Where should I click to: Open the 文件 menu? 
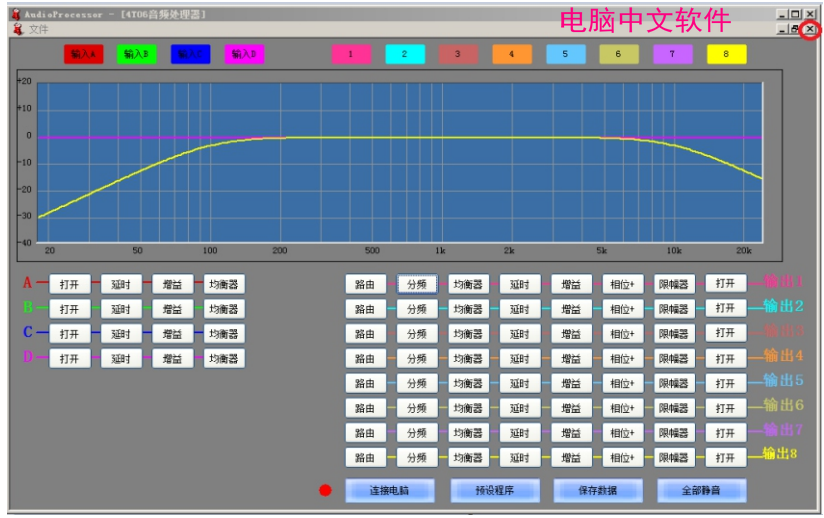pos(38,29)
